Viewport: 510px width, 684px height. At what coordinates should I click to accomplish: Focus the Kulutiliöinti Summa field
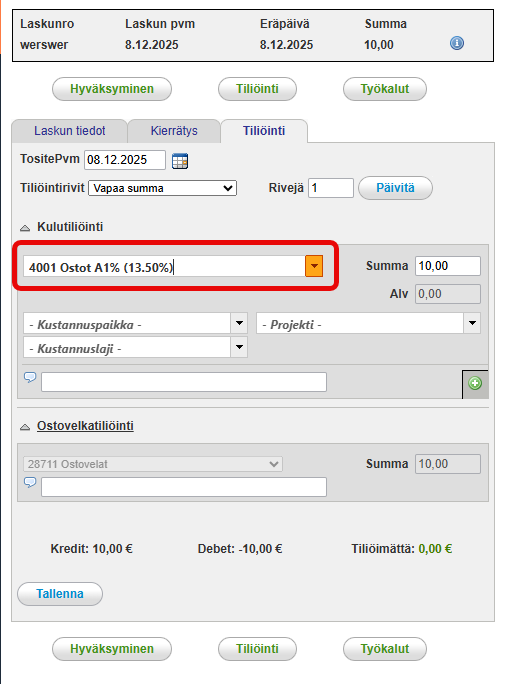tap(448, 266)
